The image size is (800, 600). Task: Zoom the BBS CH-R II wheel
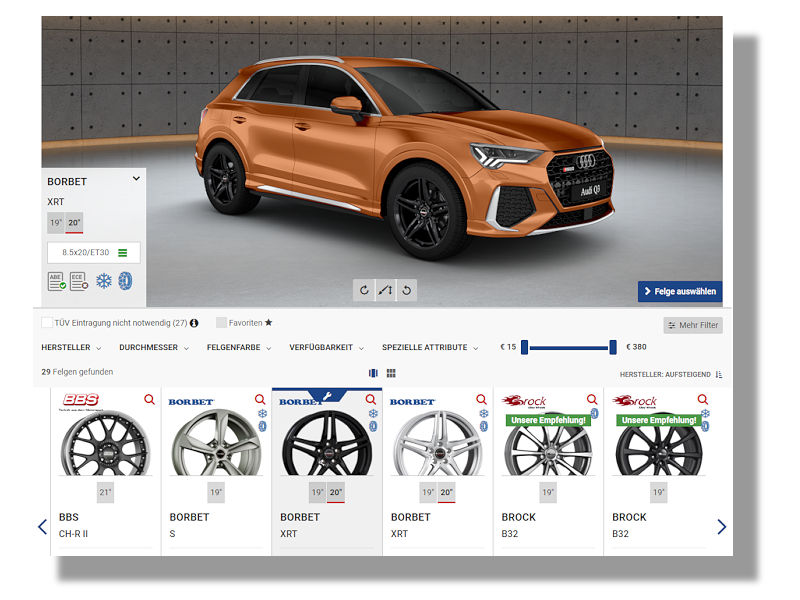pos(149,399)
